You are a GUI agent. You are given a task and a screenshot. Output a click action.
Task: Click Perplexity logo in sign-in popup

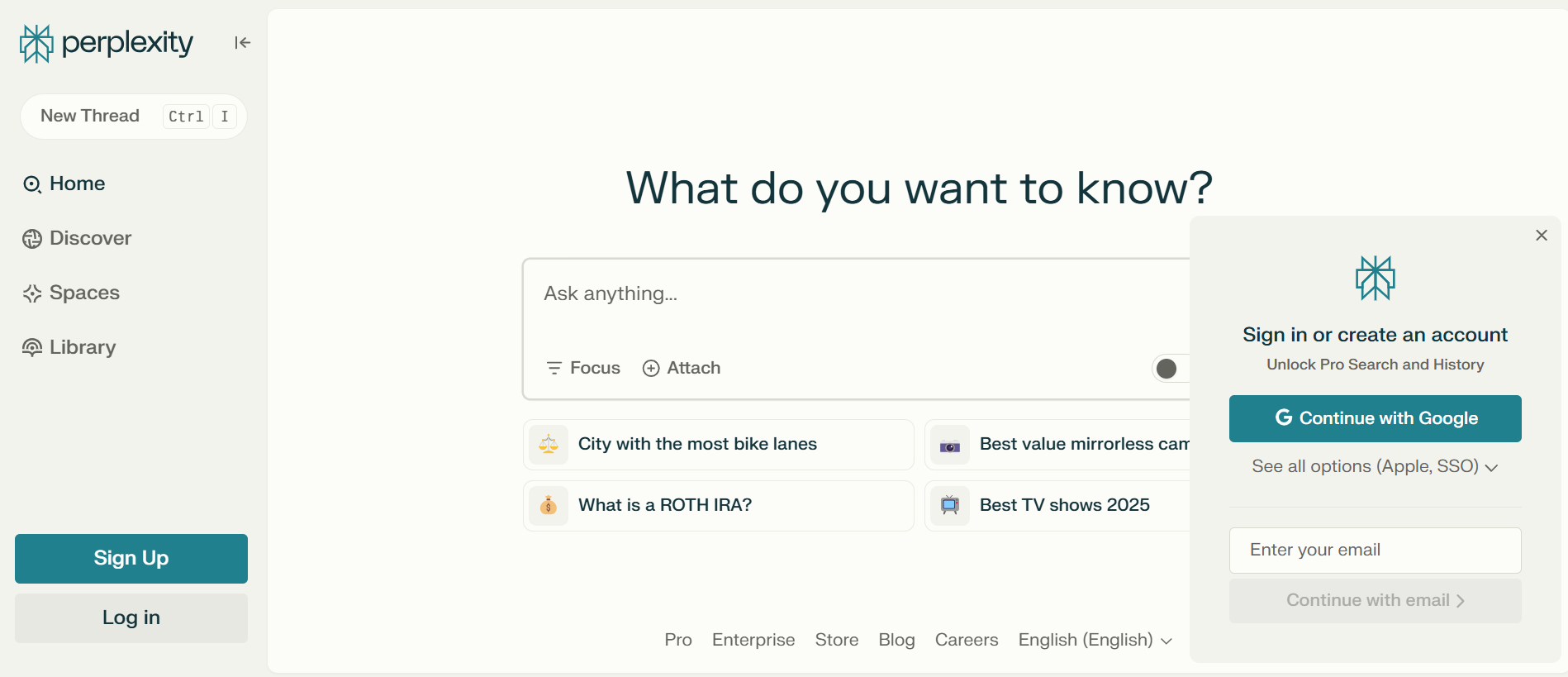[1376, 278]
